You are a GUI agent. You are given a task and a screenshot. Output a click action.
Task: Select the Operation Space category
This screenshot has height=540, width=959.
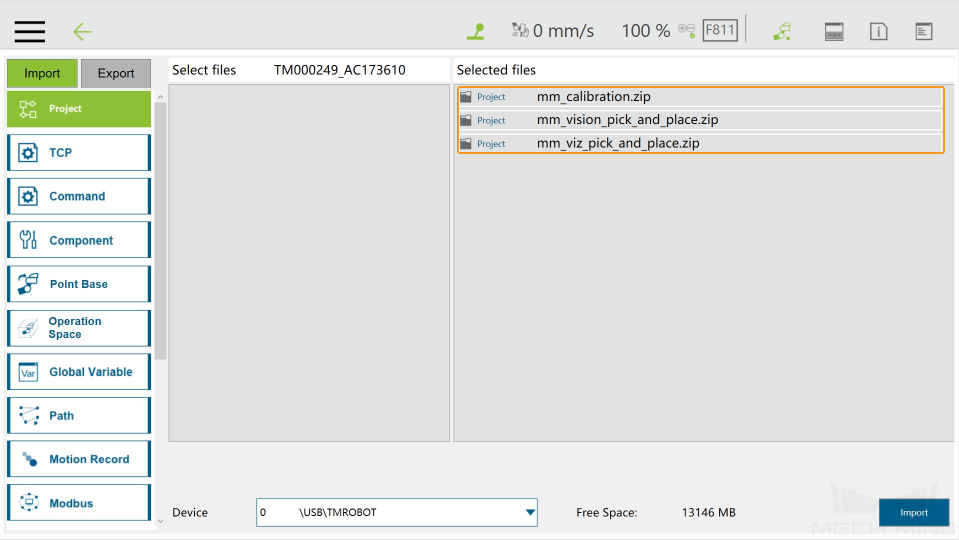[79, 328]
